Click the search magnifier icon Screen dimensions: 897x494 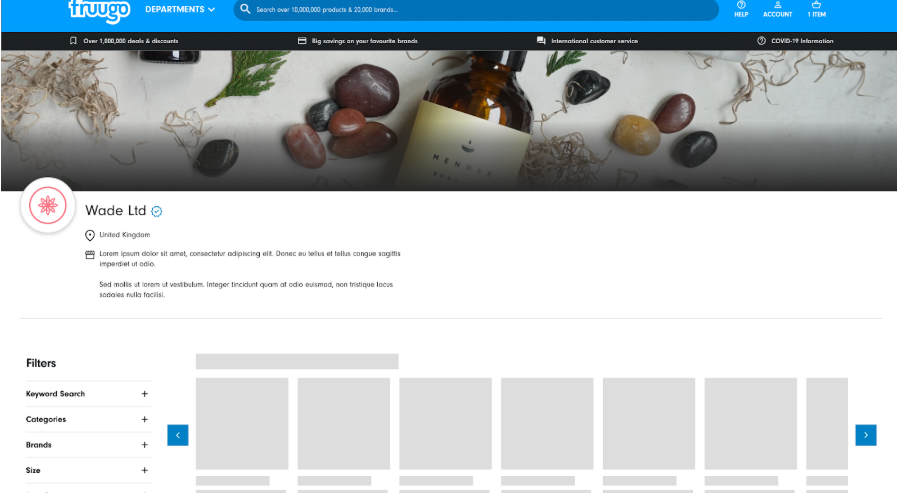245,9
